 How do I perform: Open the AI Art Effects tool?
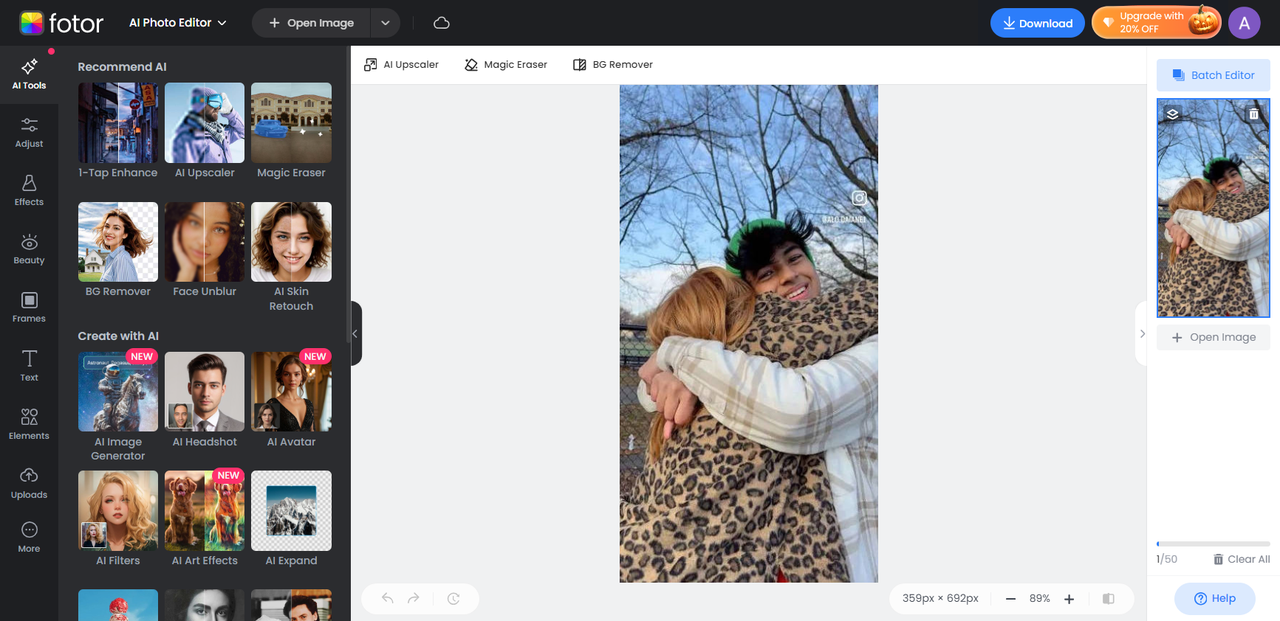204,518
